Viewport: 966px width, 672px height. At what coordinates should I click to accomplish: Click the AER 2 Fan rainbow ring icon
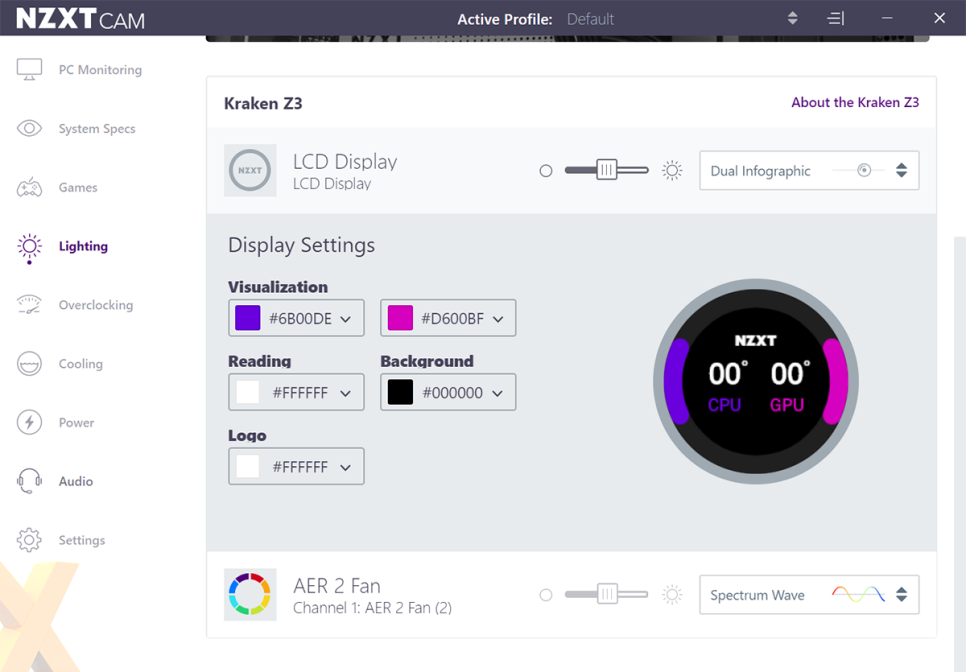pyautogui.click(x=250, y=594)
